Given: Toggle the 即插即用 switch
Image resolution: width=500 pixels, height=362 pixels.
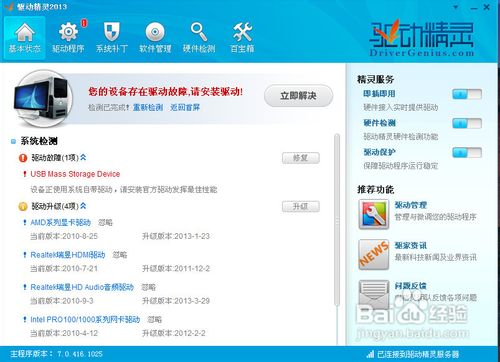Looking at the screenshot, I should coord(467,94).
